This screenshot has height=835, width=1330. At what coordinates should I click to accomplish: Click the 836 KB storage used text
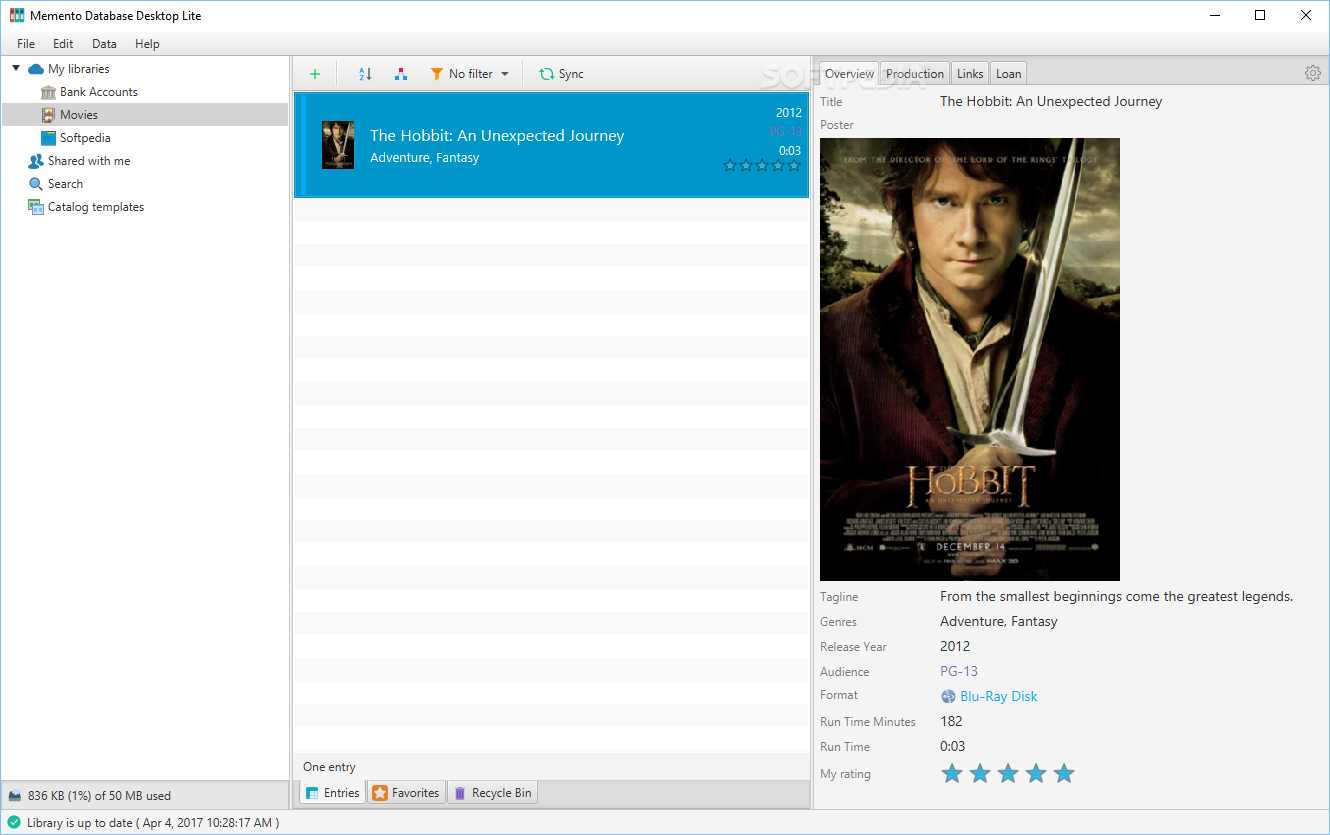click(x=99, y=796)
